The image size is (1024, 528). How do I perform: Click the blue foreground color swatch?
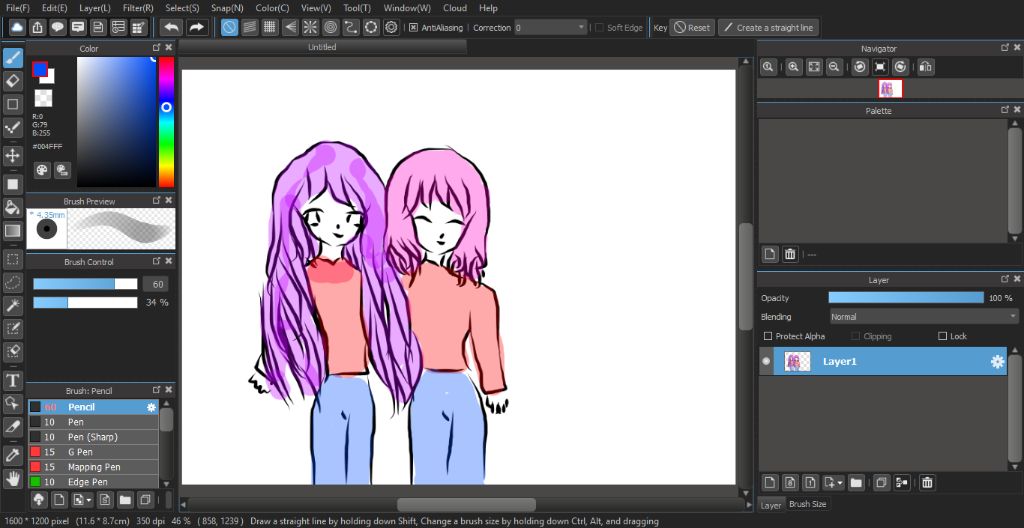point(39,69)
